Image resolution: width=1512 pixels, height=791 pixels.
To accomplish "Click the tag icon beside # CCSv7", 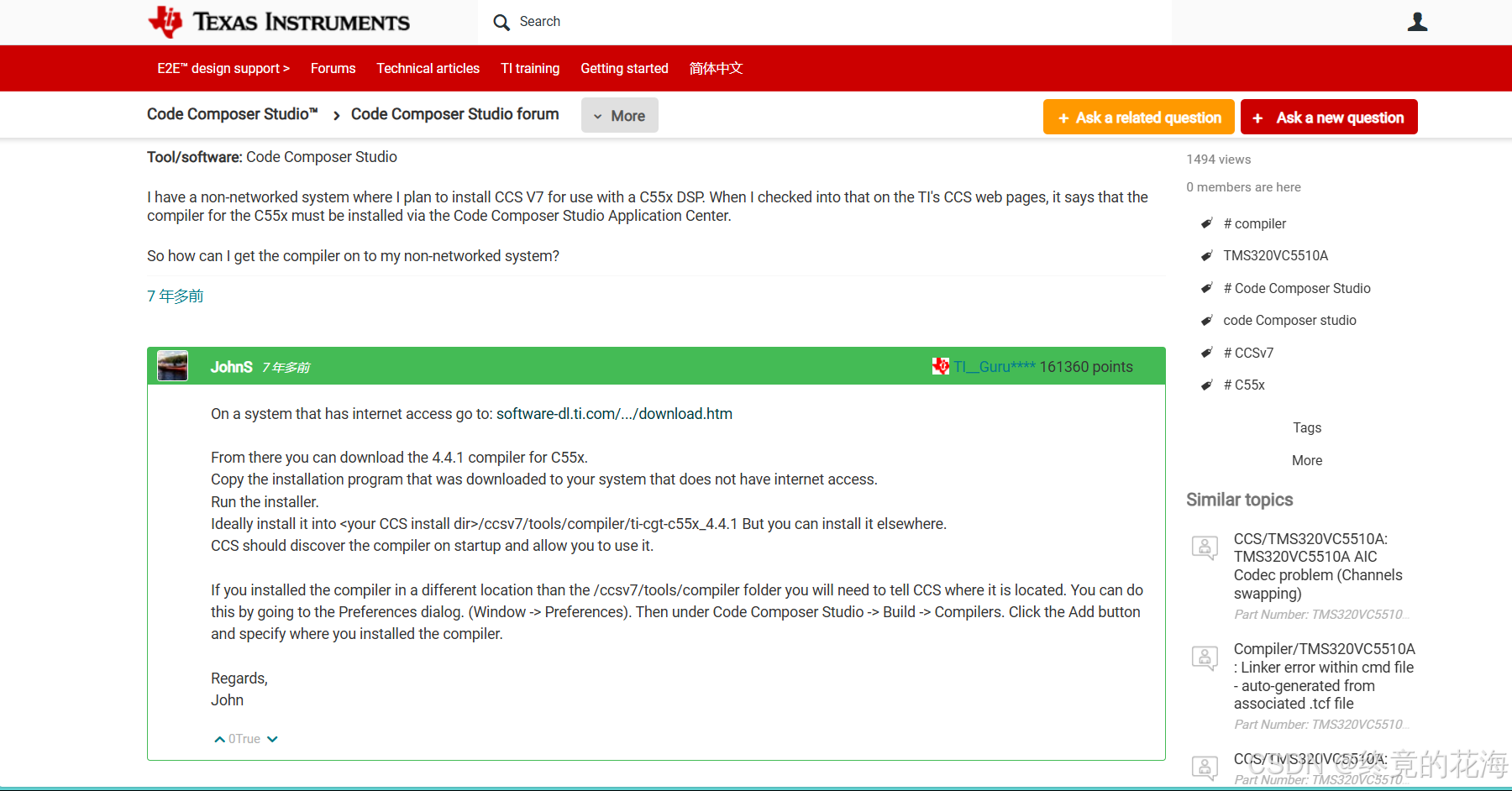I will tap(1206, 353).
